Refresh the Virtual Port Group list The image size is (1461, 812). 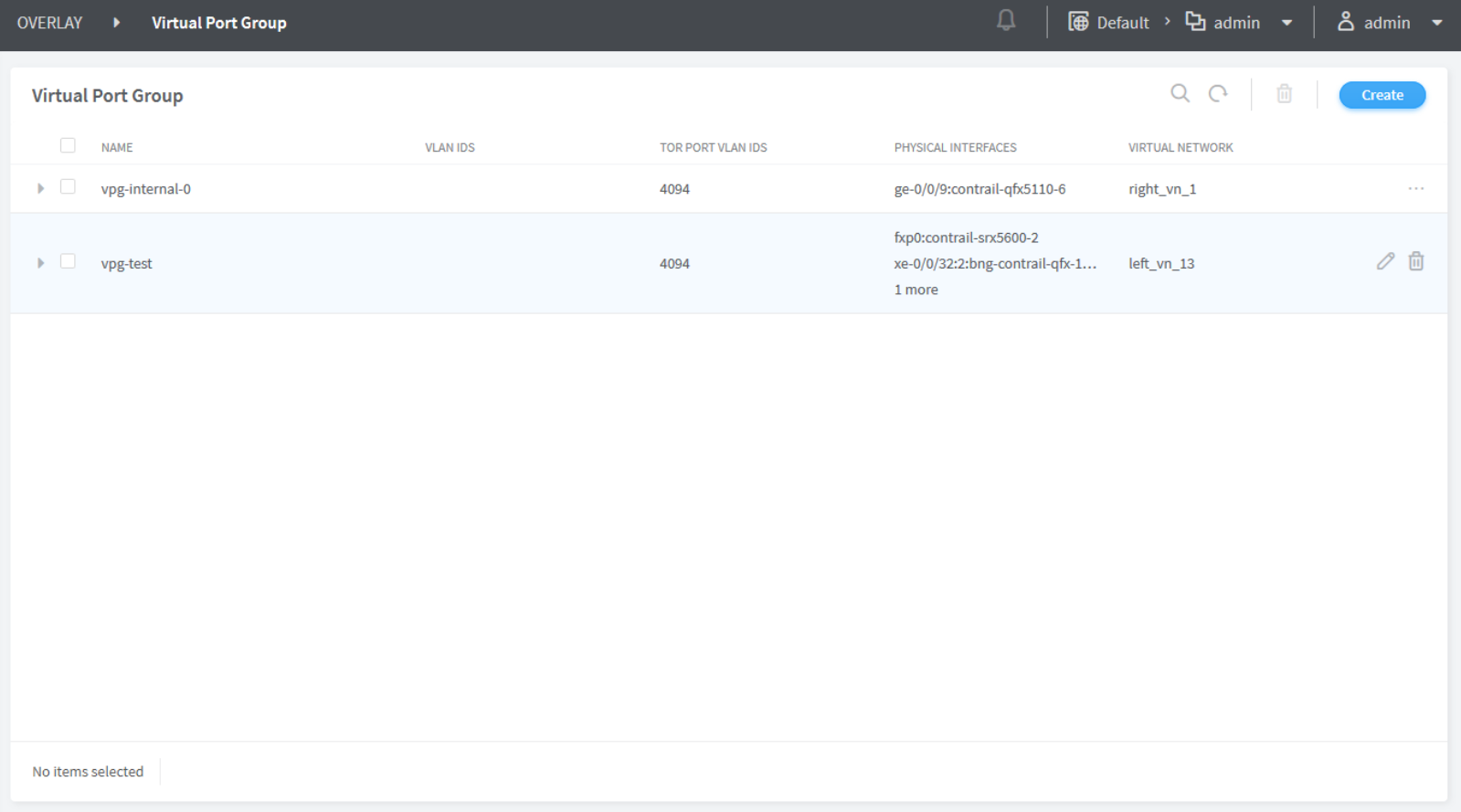(1218, 93)
